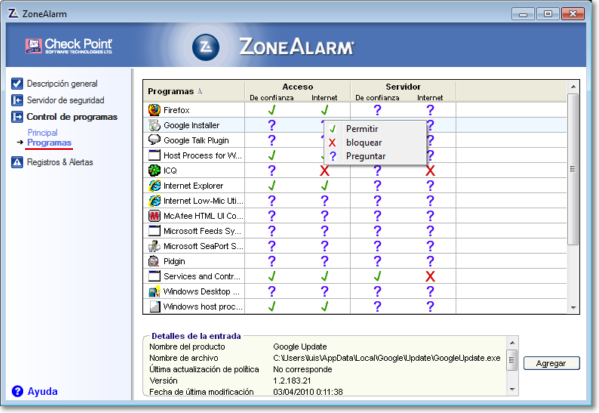
Task: Toggle Firefox trusted access checkmark
Action: 272,110
